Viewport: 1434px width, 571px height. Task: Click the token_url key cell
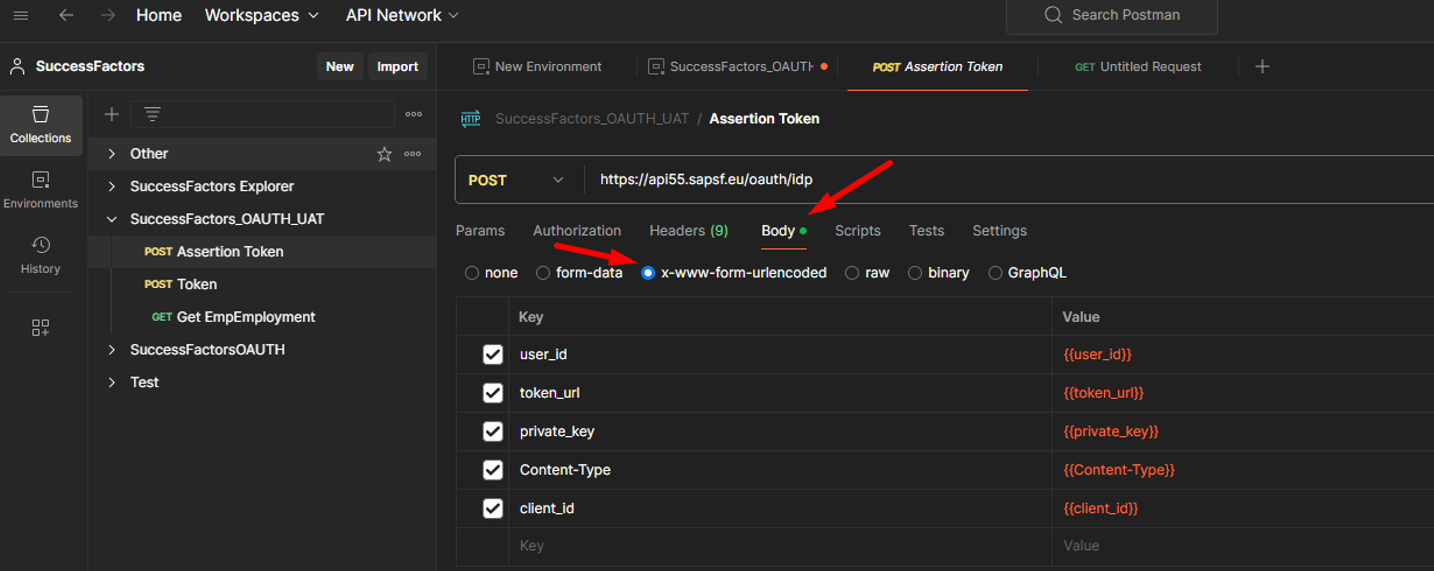780,393
